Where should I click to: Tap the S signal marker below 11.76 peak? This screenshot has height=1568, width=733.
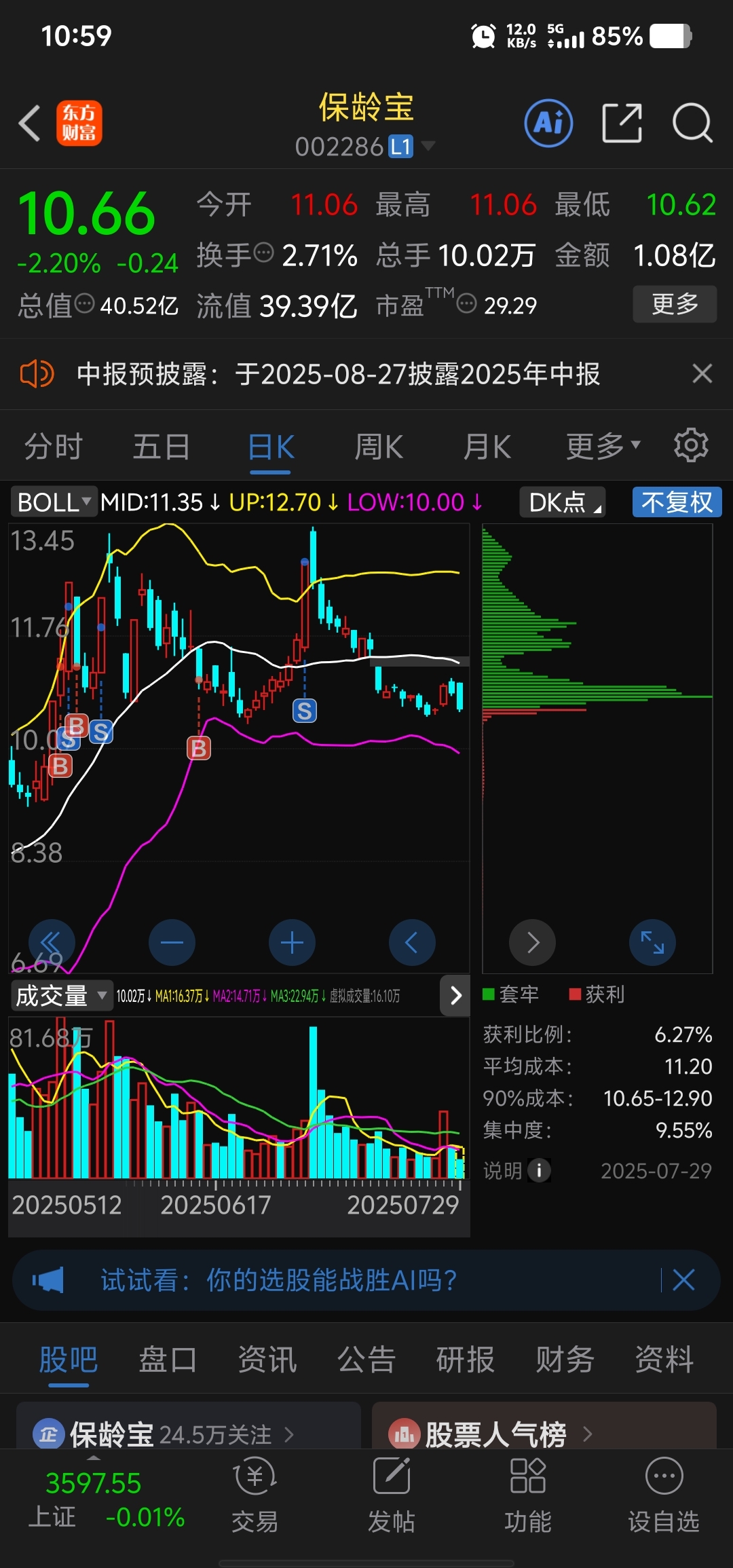point(304,711)
